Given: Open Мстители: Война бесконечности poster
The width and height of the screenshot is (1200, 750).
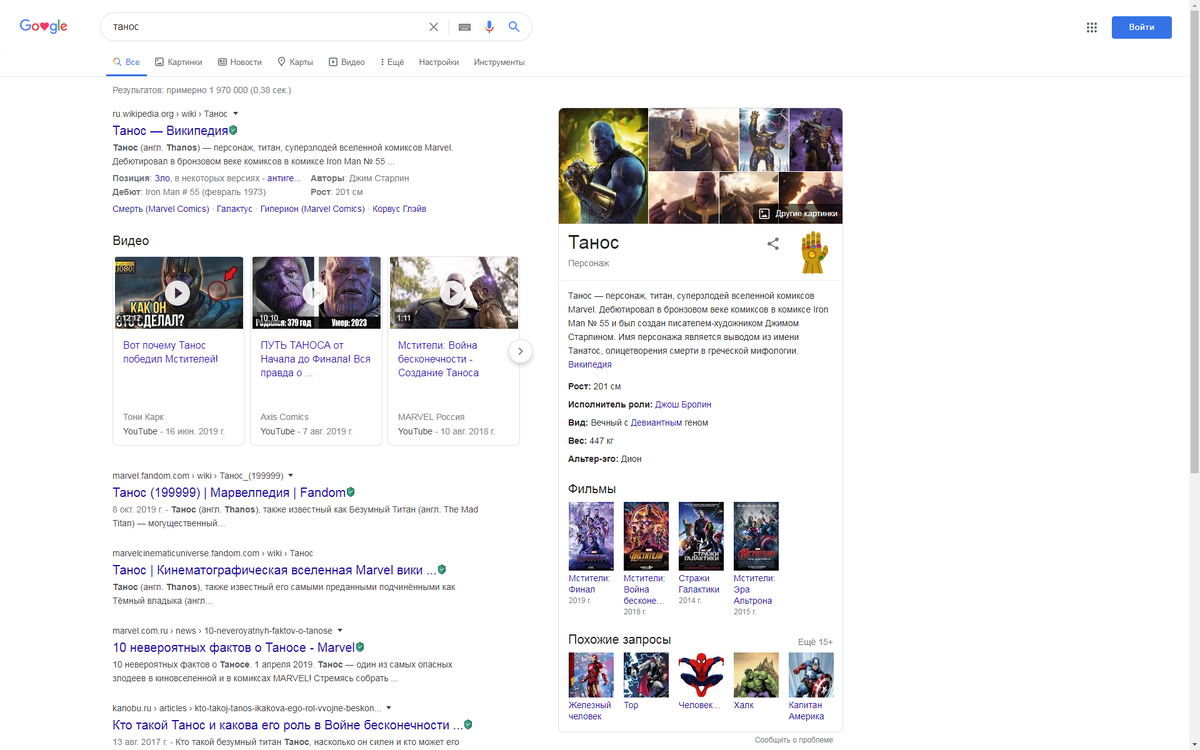Looking at the screenshot, I should pos(645,536).
